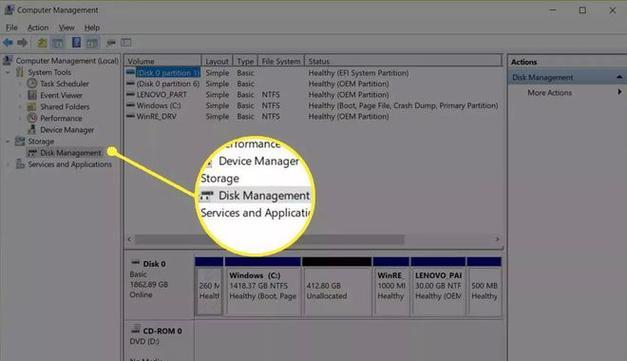Click the Disk 0 drive icon in lower pane
Screen dimensions: 627x361
point(136,263)
